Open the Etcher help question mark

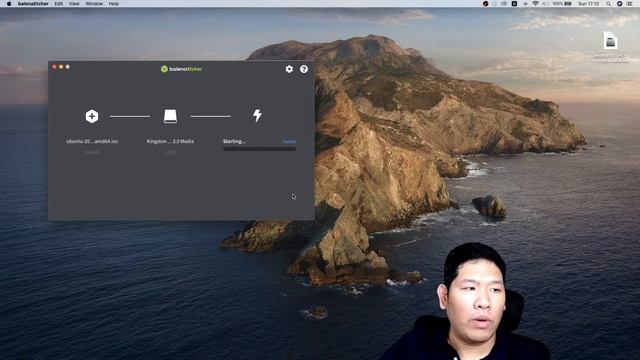[304, 69]
